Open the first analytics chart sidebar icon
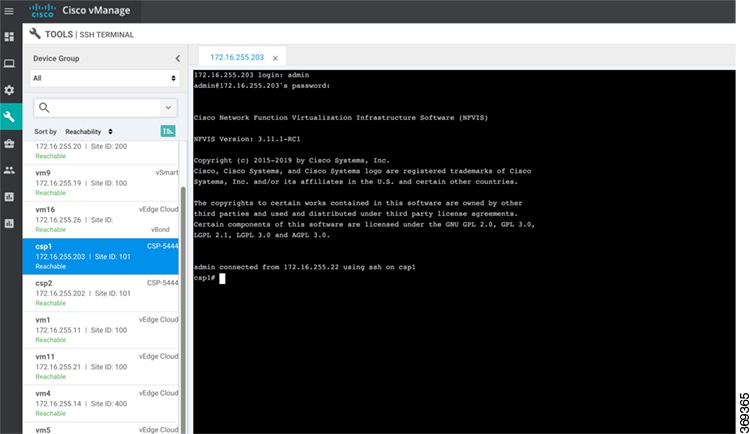 pyautogui.click(x=9, y=197)
